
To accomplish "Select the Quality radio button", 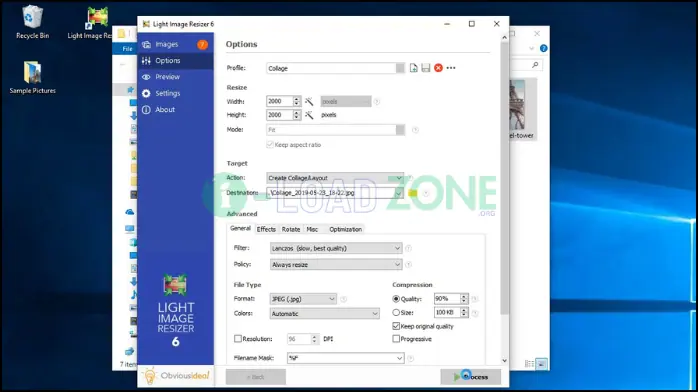I will (396, 299).
